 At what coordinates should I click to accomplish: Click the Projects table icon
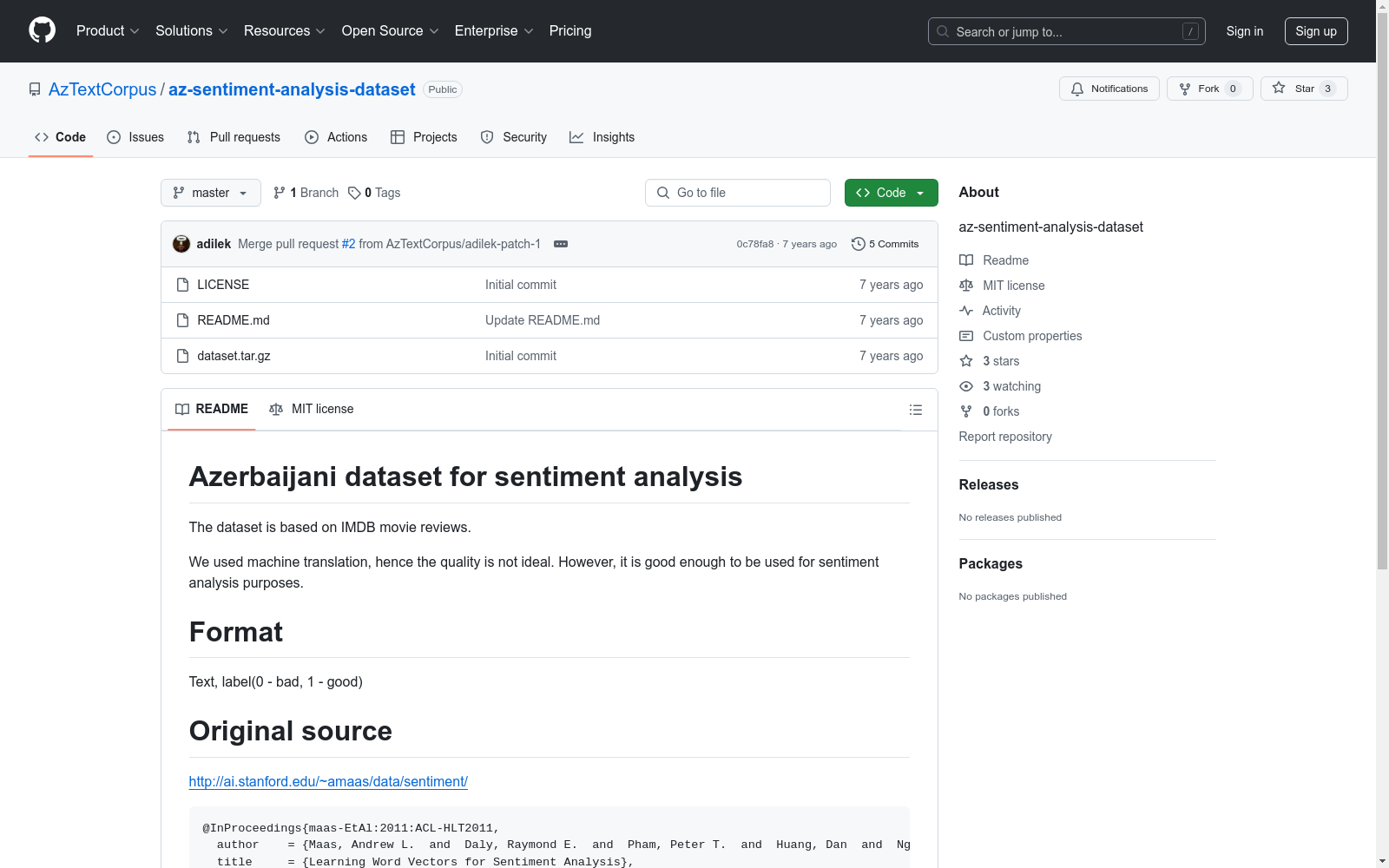398,137
